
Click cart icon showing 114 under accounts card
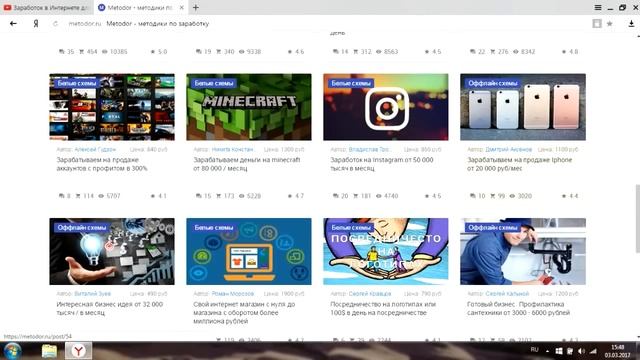(x=78, y=196)
